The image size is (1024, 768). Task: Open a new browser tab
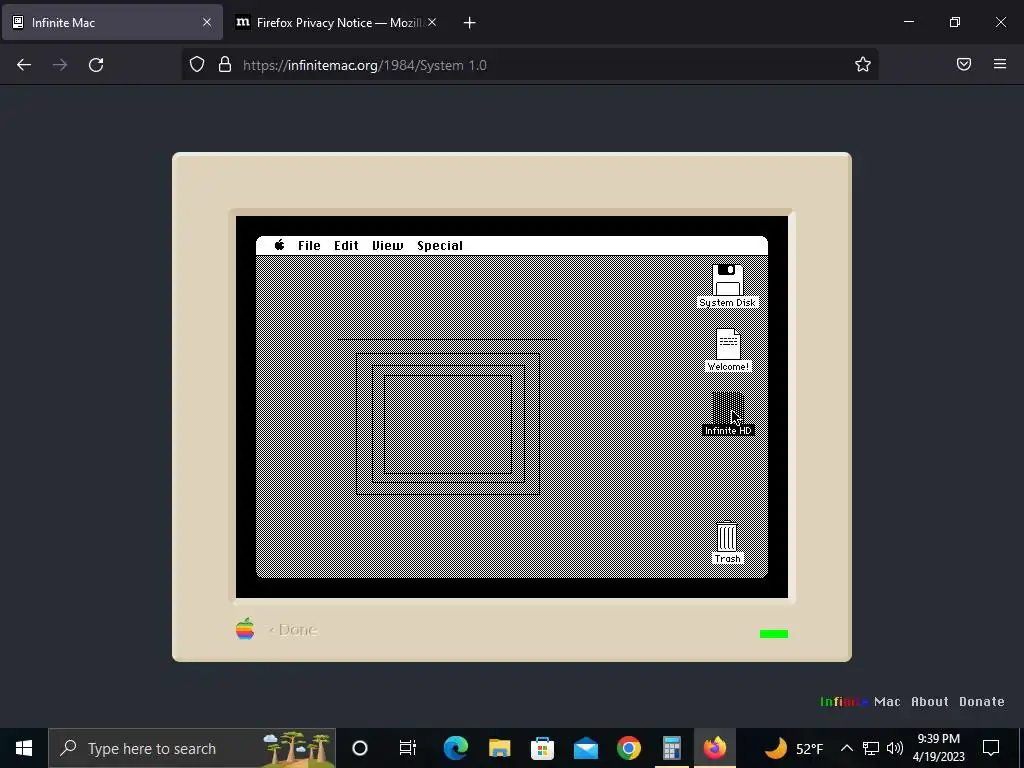469,23
